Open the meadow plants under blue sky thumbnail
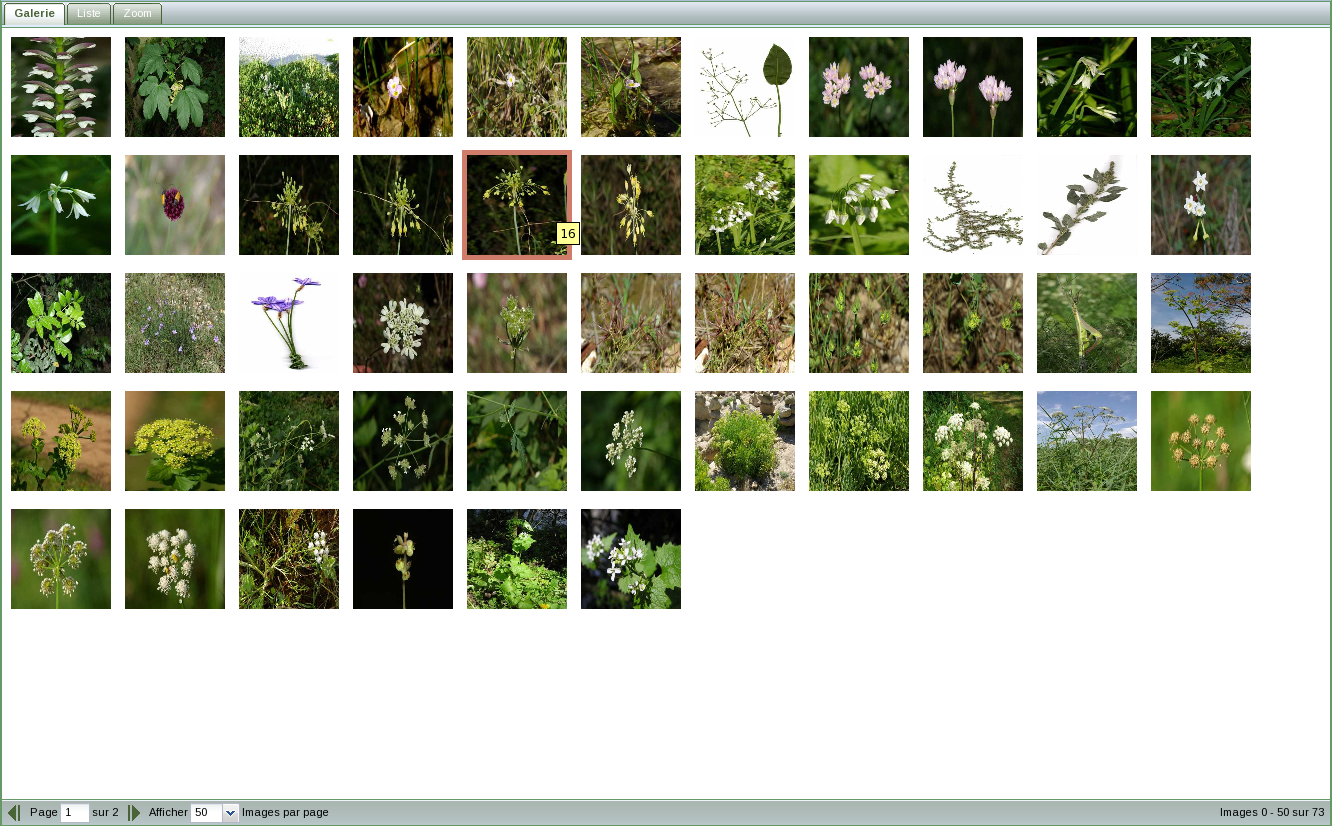This screenshot has width=1332, height=826. pyautogui.click(x=1087, y=441)
